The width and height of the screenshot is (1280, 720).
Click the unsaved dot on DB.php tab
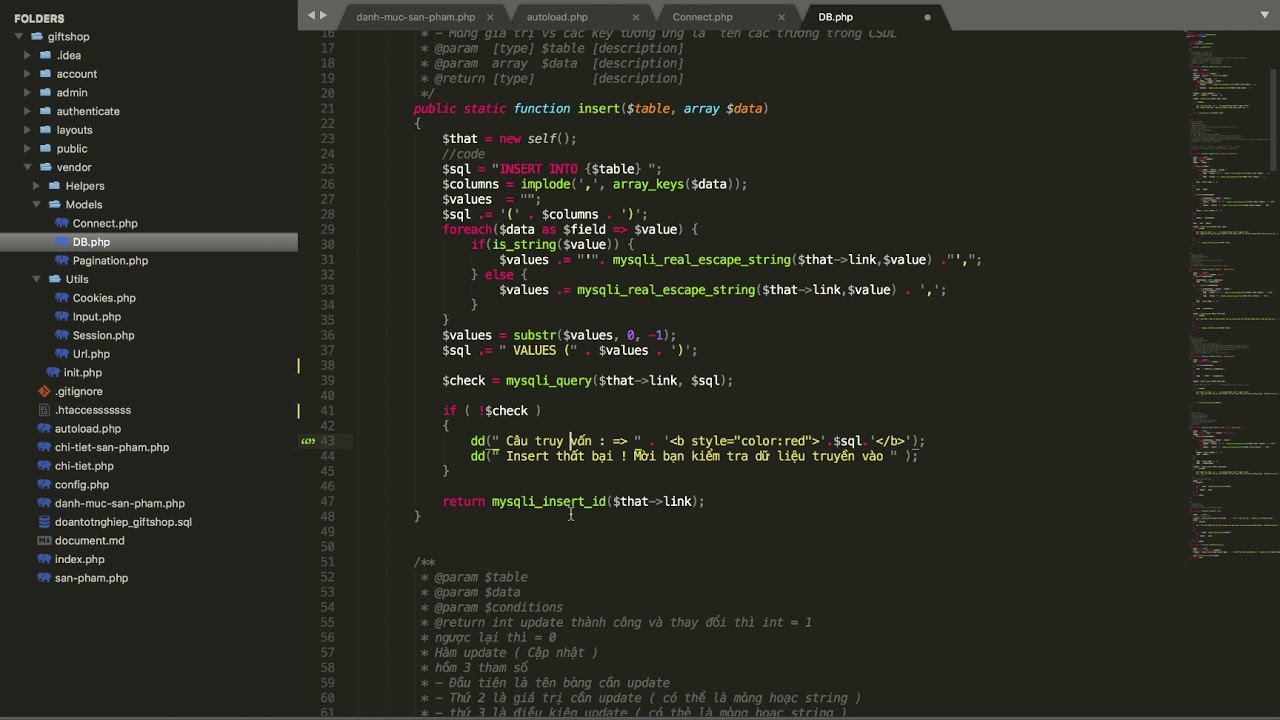(927, 17)
